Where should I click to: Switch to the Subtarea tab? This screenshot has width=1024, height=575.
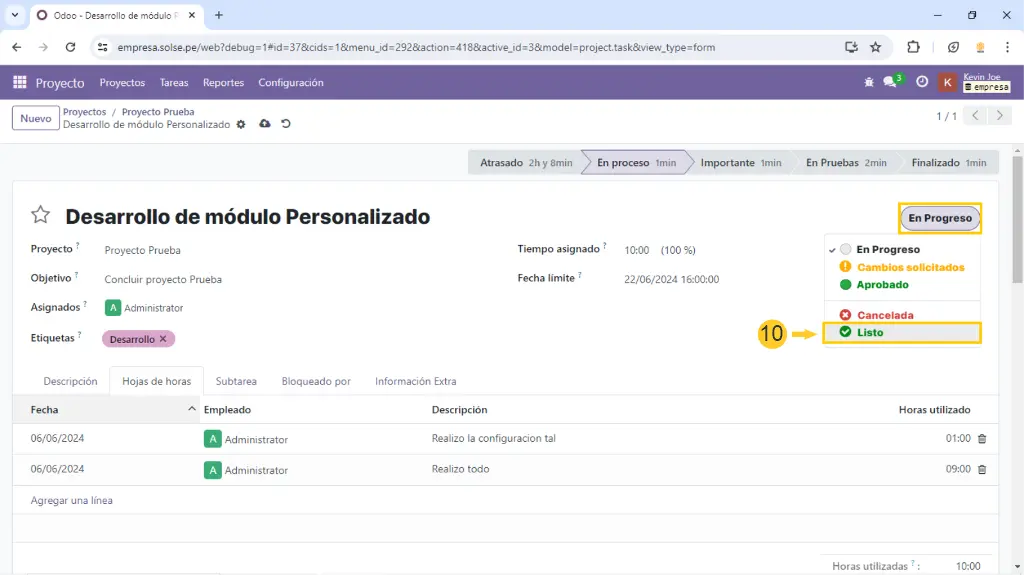(x=236, y=381)
